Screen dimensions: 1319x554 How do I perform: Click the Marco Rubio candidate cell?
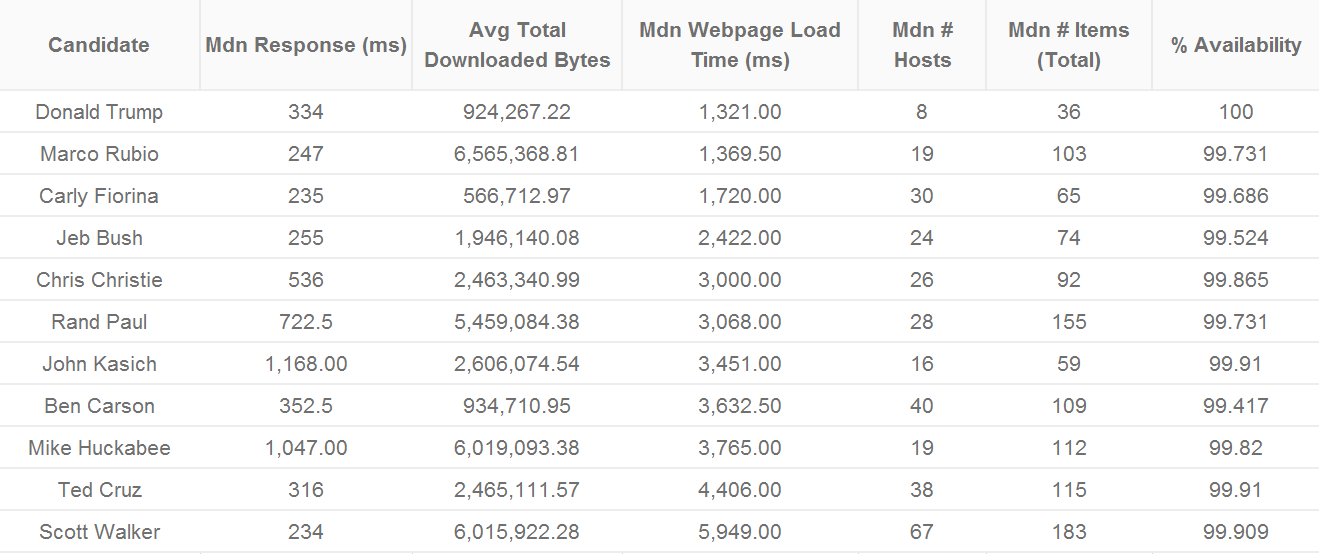[99, 154]
